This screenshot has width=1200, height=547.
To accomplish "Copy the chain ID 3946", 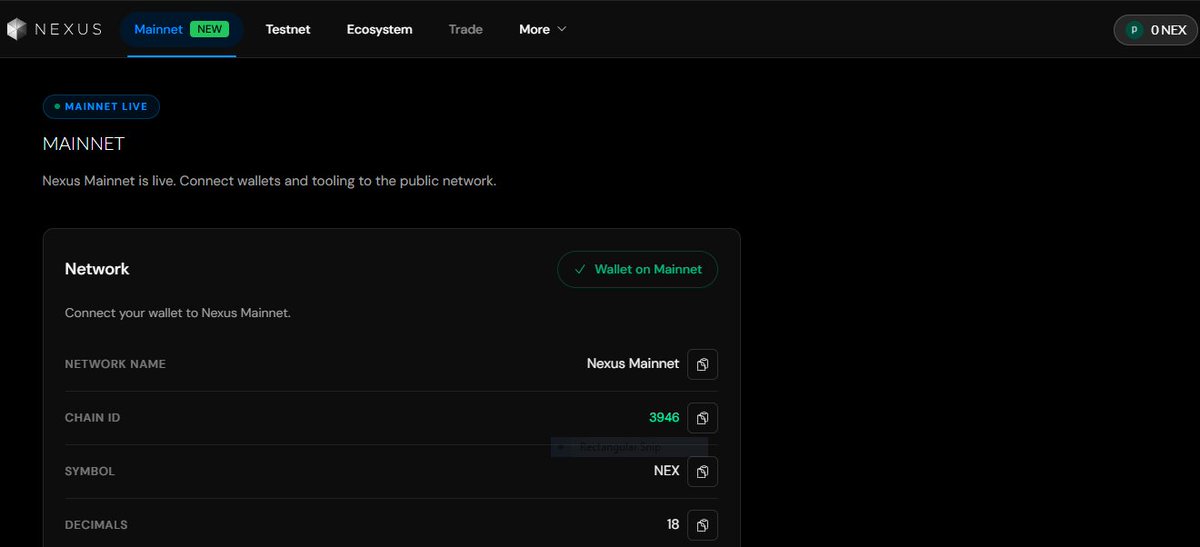I will click(x=702, y=418).
